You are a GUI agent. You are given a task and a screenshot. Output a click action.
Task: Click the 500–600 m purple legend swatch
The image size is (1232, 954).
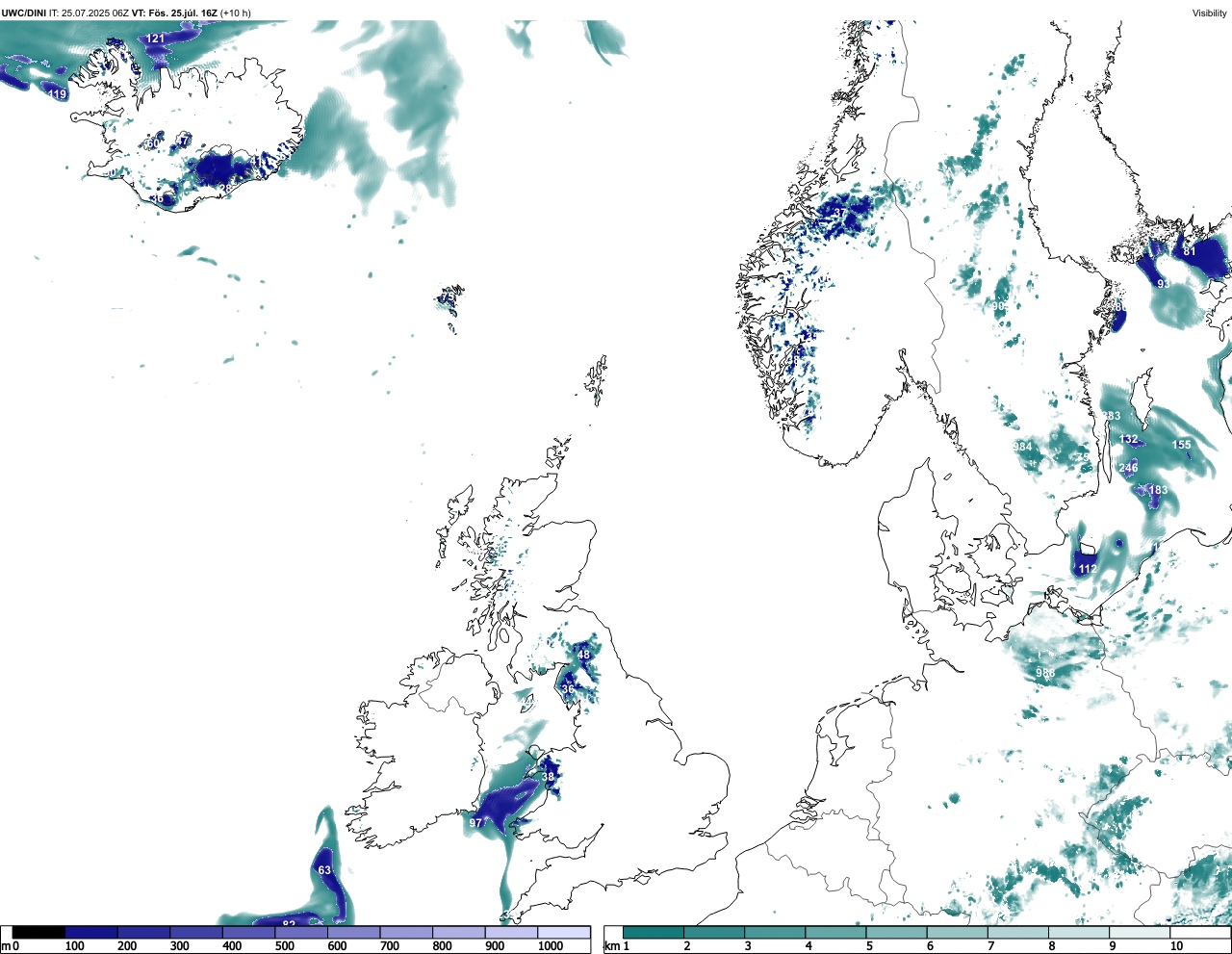[x=301, y=932]
